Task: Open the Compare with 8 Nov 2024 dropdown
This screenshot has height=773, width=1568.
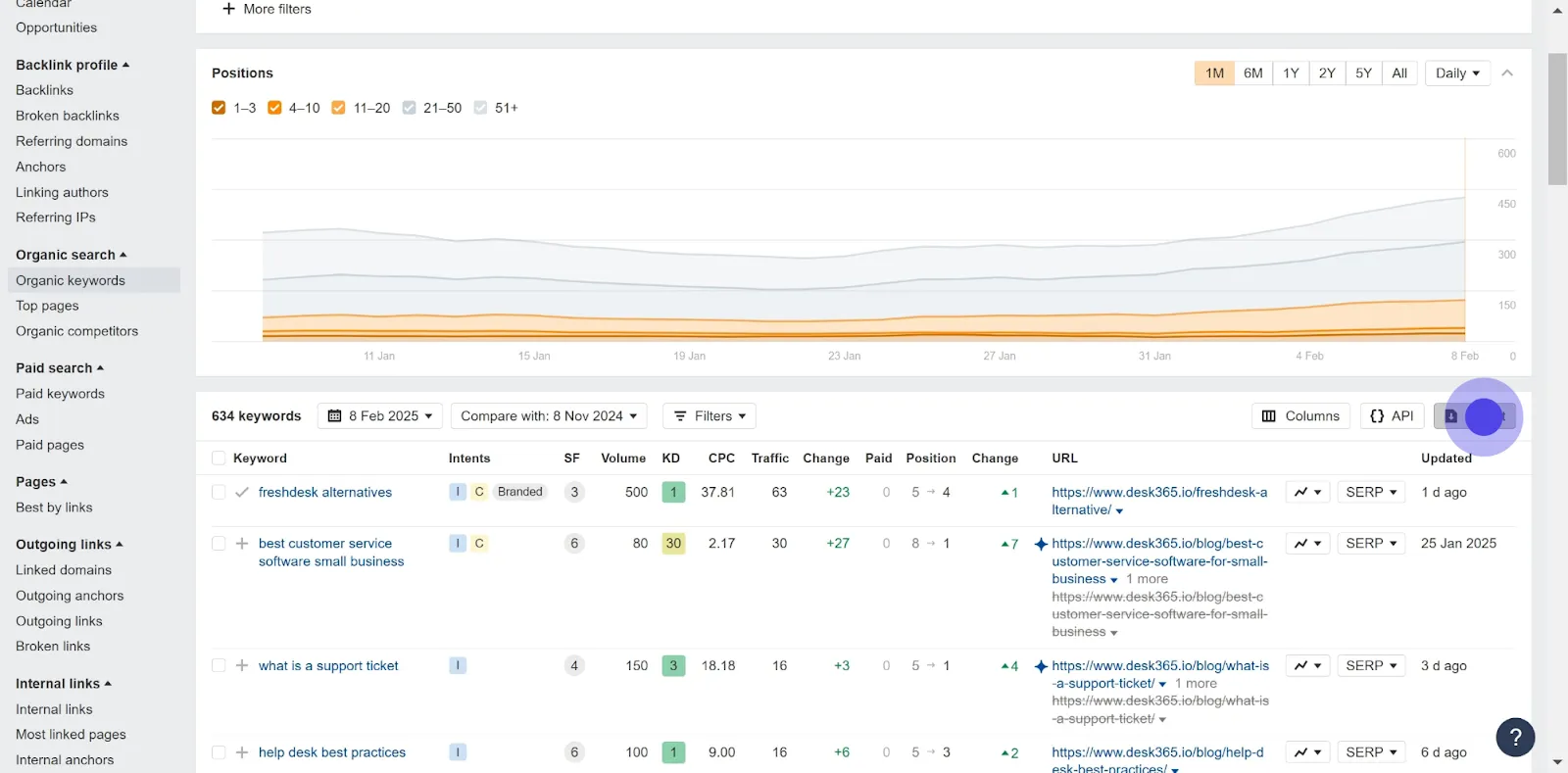Action: (549, 416)
